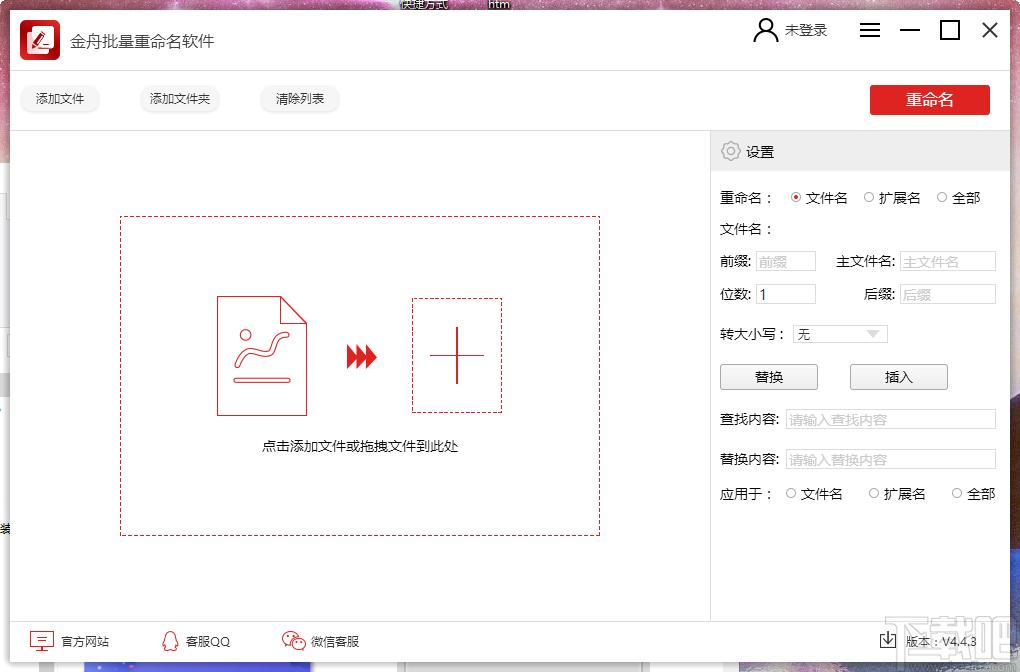The image size is (1020, 672).
Task: Click the WeChat support icon
Action: click(293, 641)
